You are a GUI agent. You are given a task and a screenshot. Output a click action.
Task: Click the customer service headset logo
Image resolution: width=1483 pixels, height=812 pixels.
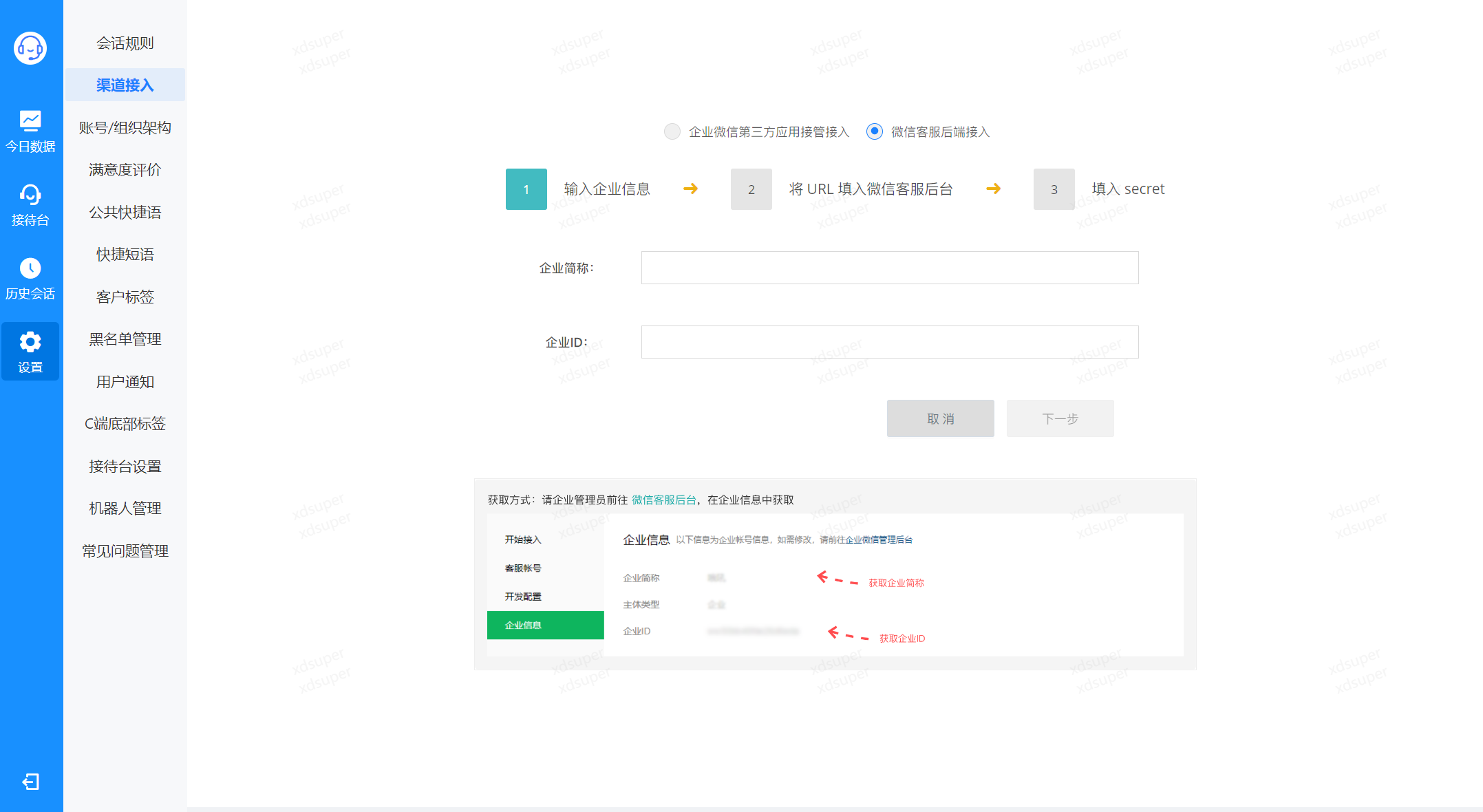tap(30, 48)
